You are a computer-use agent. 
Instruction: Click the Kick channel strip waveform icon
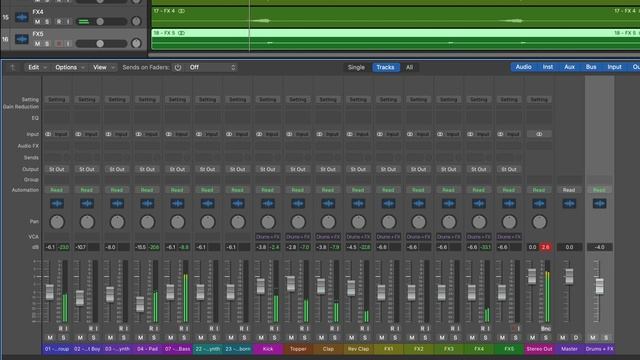click(x=268, y=203)
